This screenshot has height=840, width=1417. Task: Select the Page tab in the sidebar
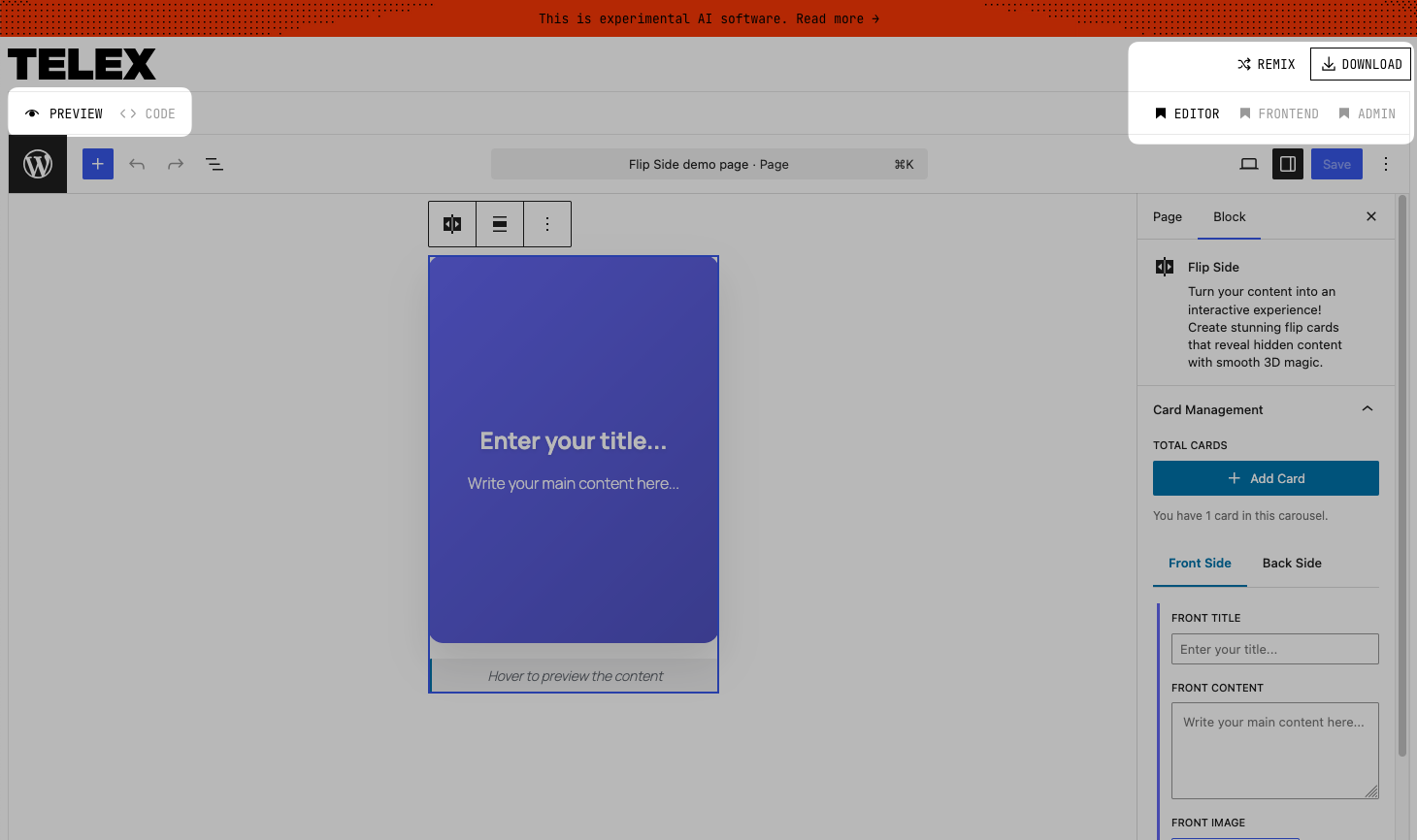click(x=1167, y=216)
